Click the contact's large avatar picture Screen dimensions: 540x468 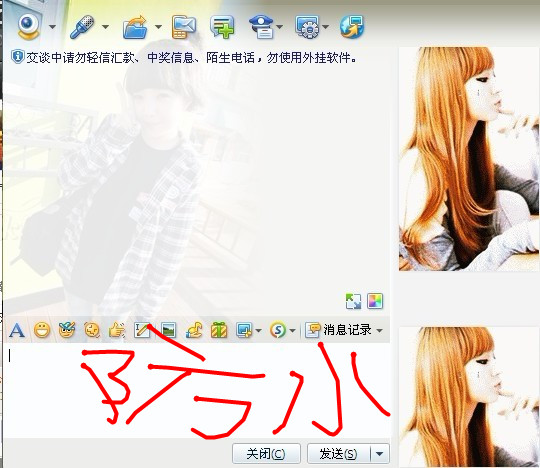point(469,159)
